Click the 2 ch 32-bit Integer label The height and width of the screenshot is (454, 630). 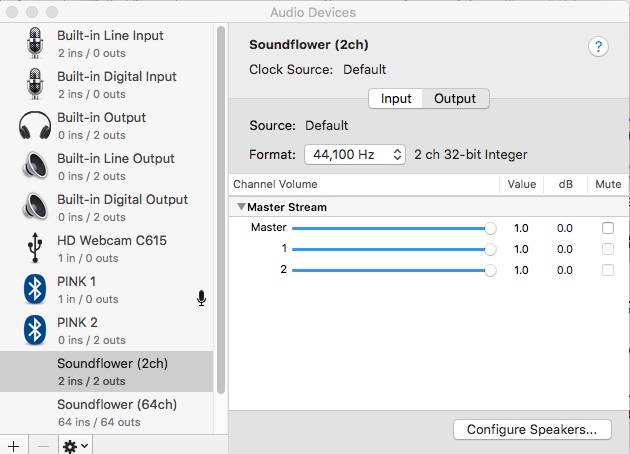click(470, 155)
